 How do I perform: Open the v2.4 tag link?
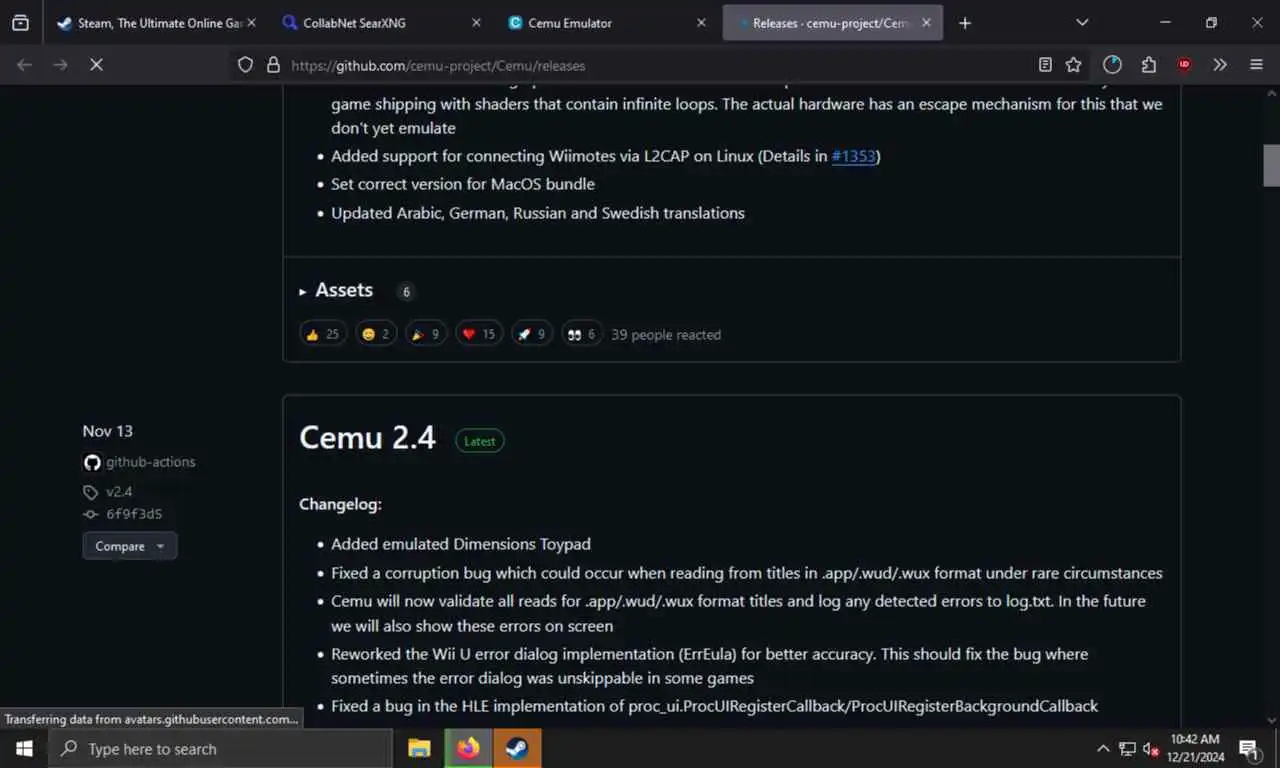point(119,492)
